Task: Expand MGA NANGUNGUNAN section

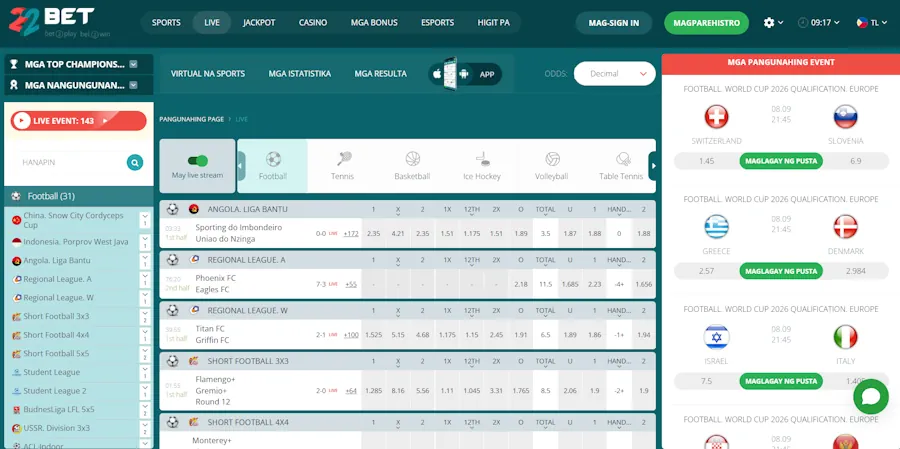Action: (133, 85)
